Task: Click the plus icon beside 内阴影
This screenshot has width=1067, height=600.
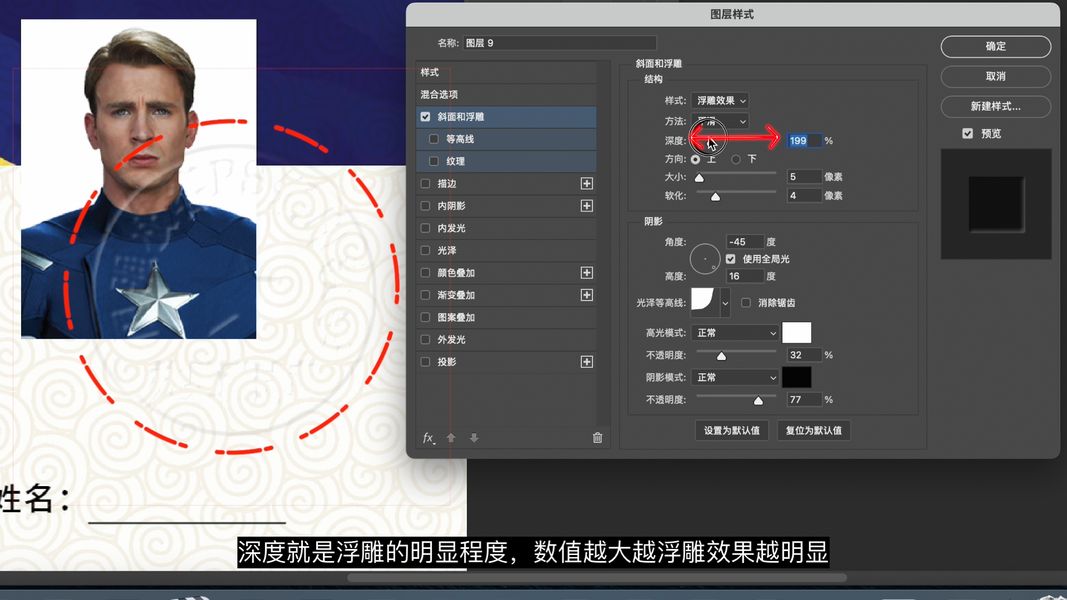Action: (x=587, y=205)
